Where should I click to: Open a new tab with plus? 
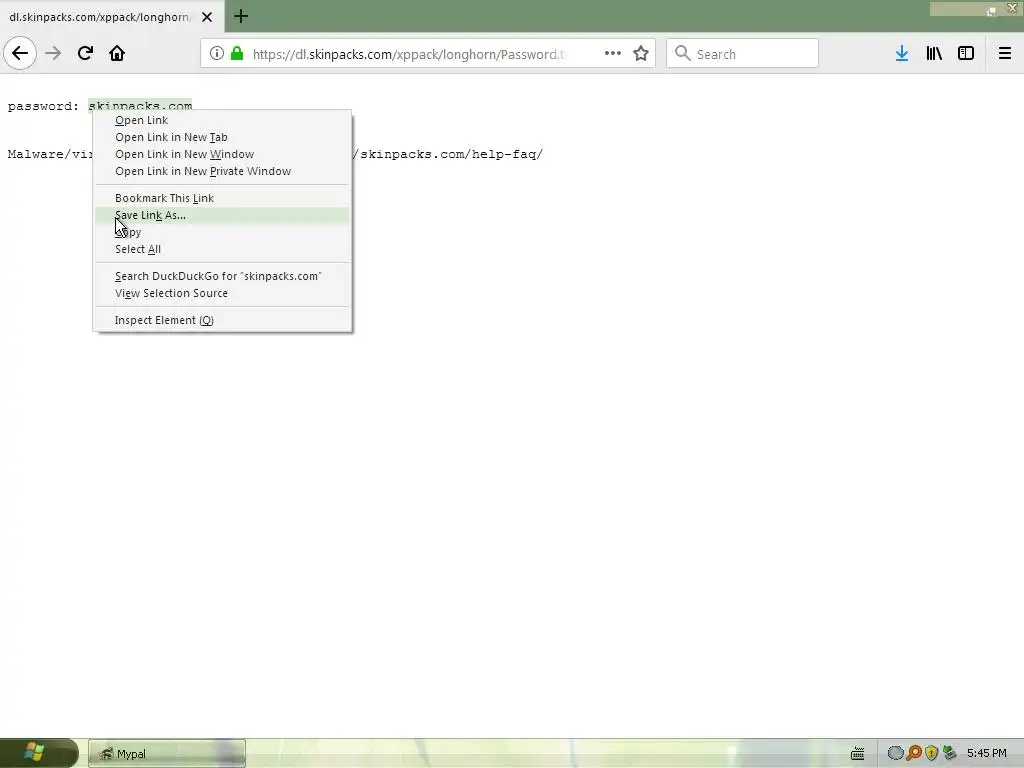click(241, 16)
